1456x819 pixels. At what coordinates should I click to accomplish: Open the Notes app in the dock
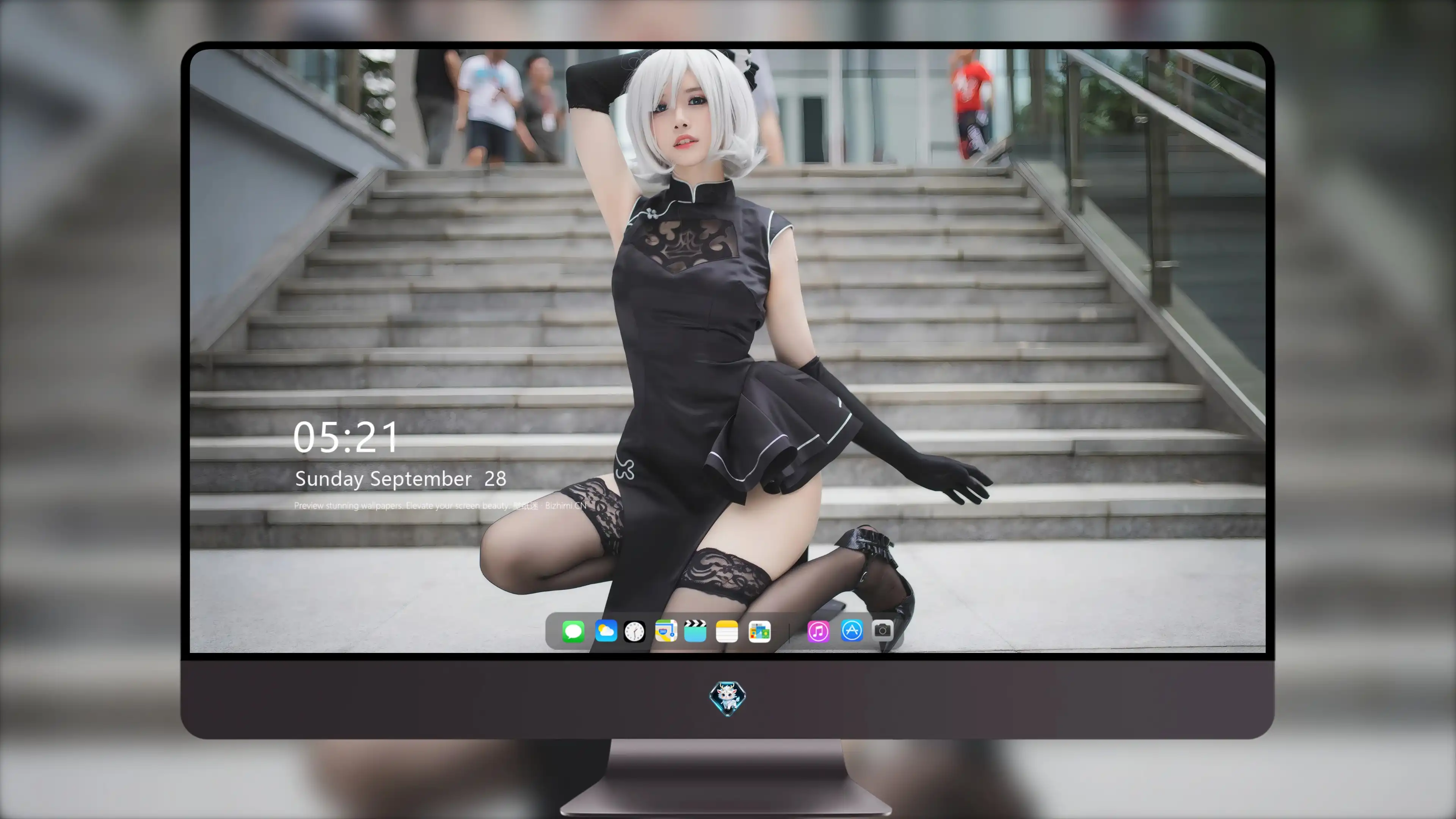[727, 631]
